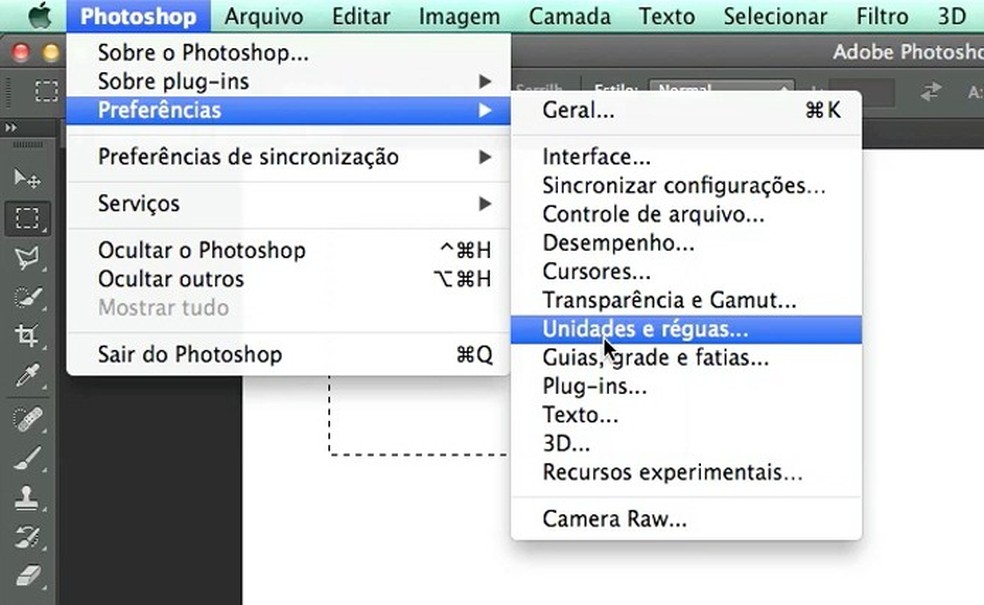984x605 pixels.
Task: Open the Filtro menu
Action: point(881,16)
